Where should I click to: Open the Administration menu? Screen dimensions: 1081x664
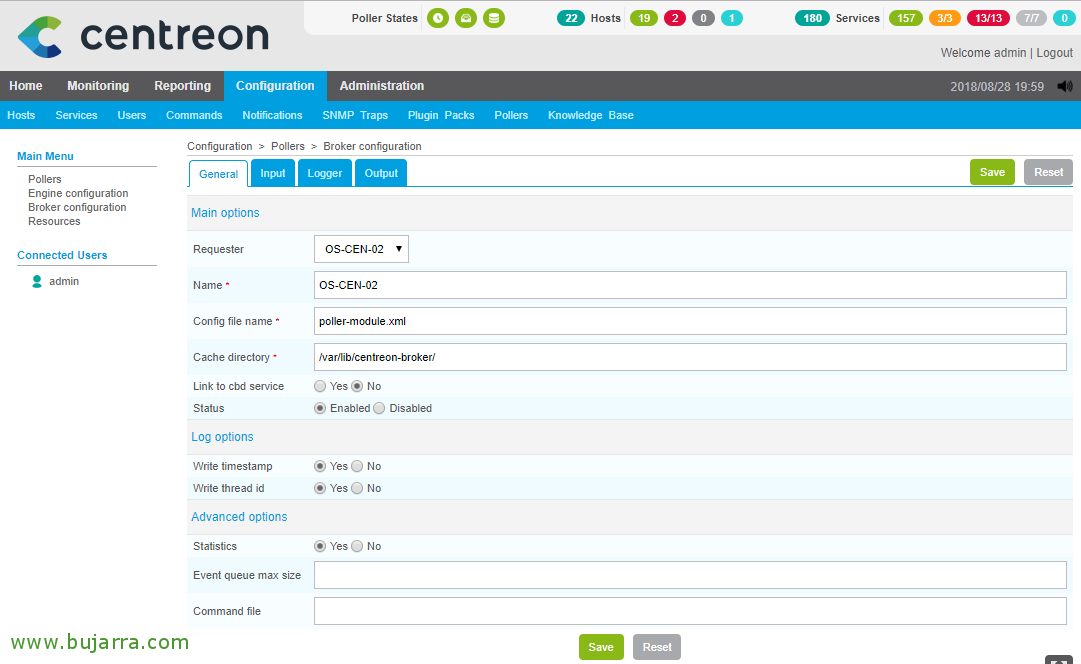coord(381,86)
